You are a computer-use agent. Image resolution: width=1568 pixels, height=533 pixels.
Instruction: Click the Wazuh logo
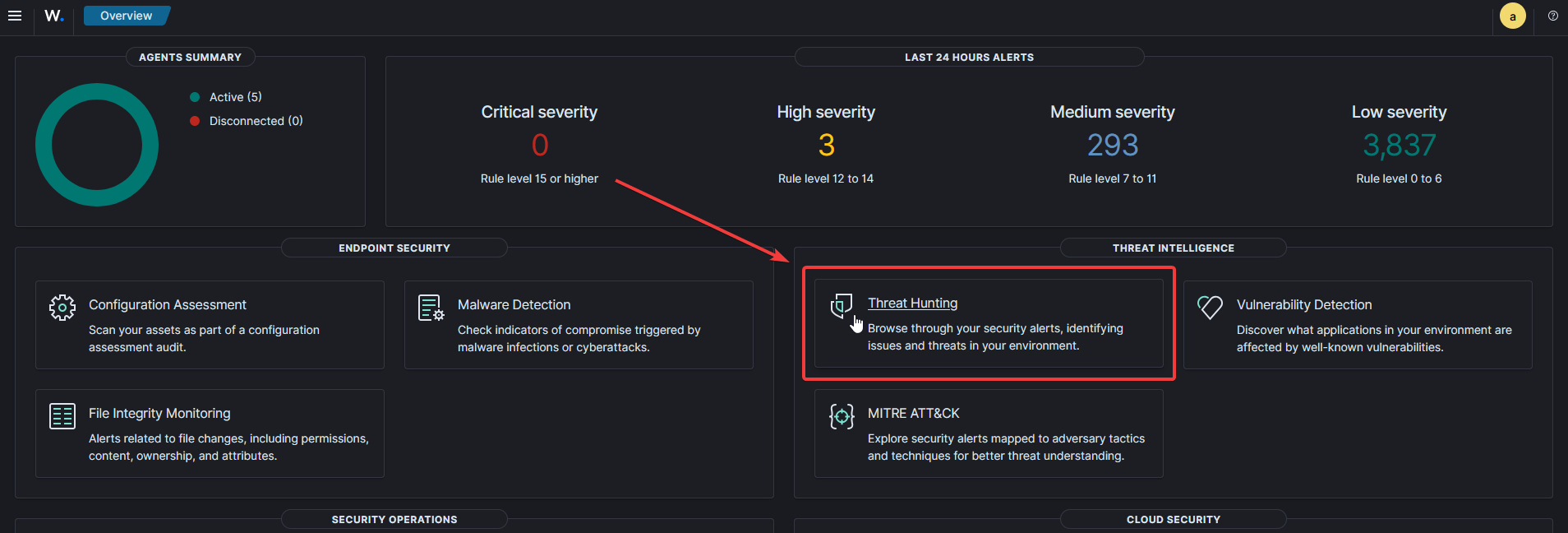53,15
